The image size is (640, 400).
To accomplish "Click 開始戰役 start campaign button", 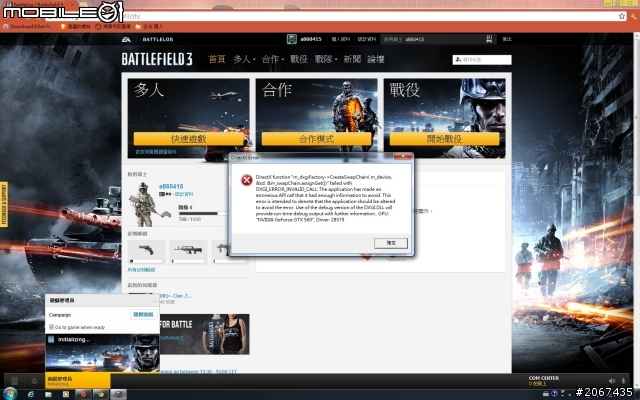I will point(444,139).
